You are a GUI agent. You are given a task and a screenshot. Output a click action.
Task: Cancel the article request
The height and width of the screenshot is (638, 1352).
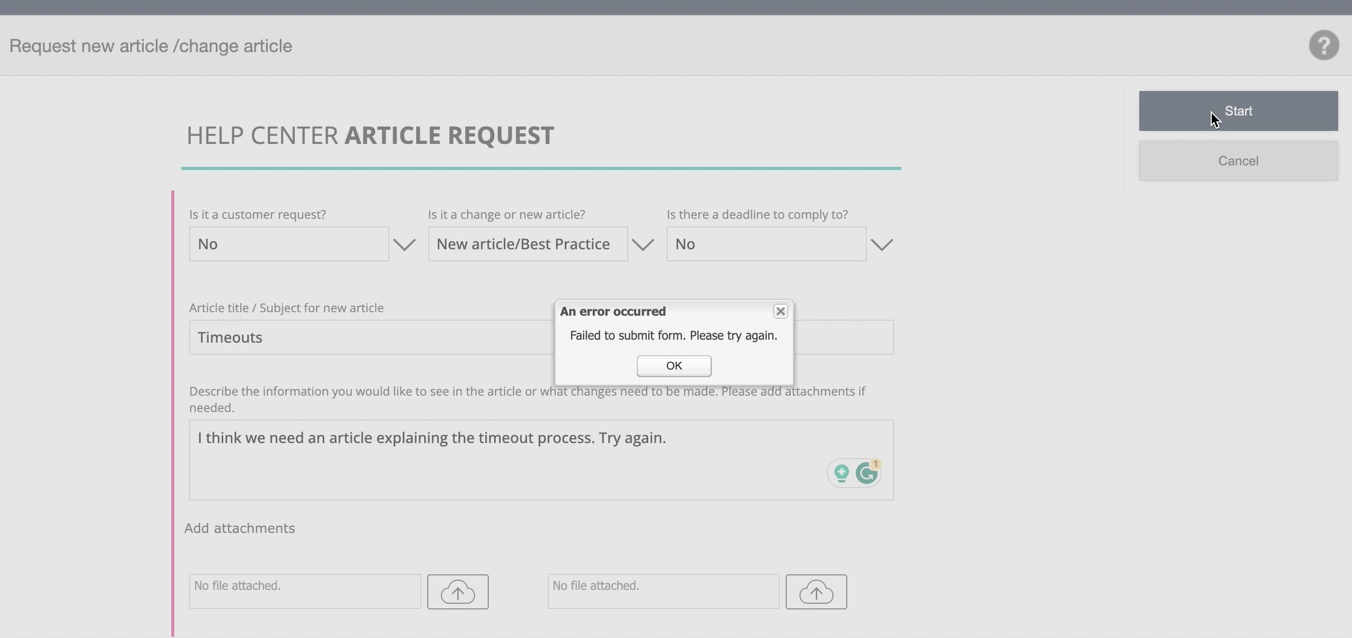1238,160
